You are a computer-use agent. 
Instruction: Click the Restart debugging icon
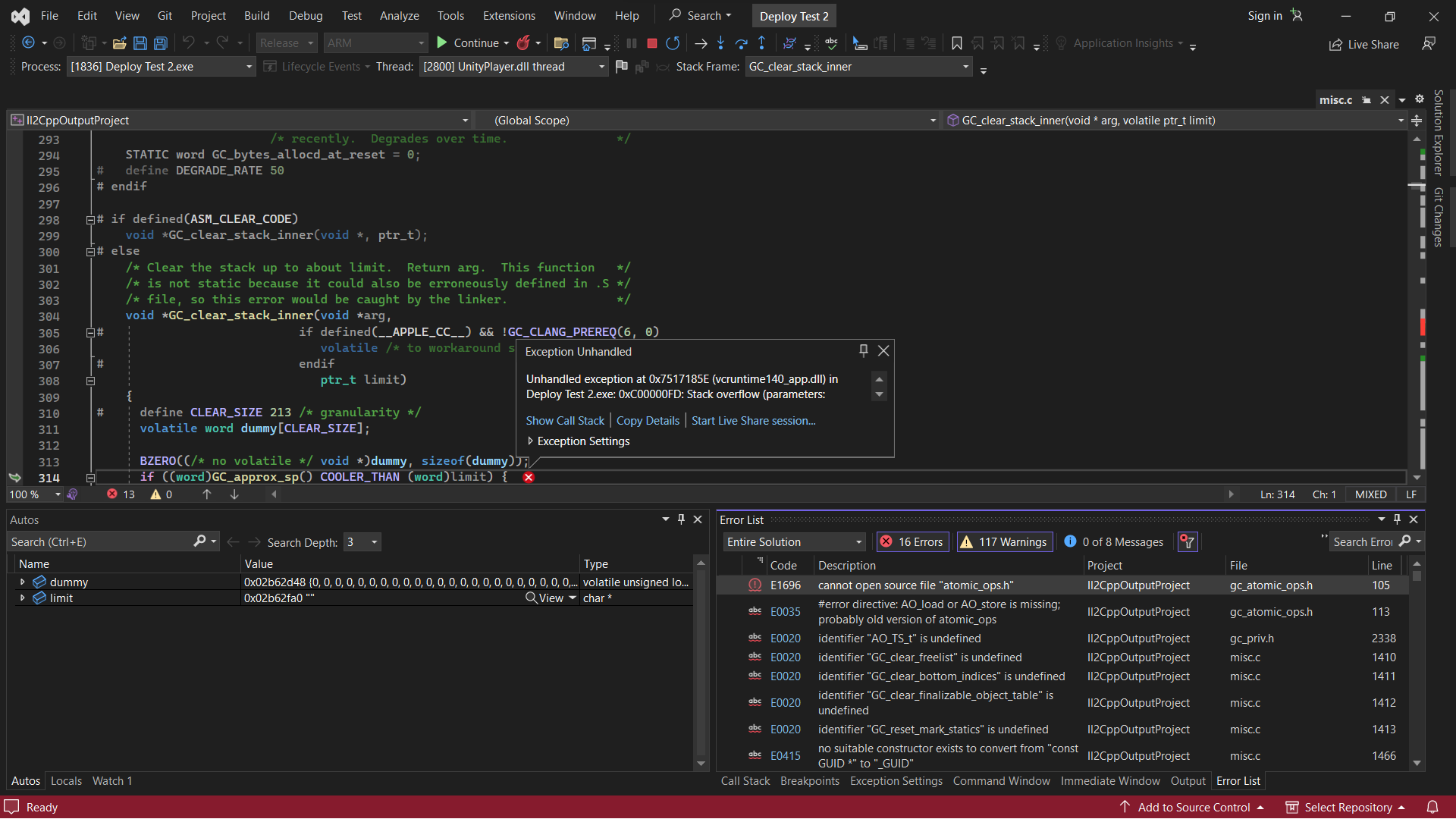tap(672, 43)
